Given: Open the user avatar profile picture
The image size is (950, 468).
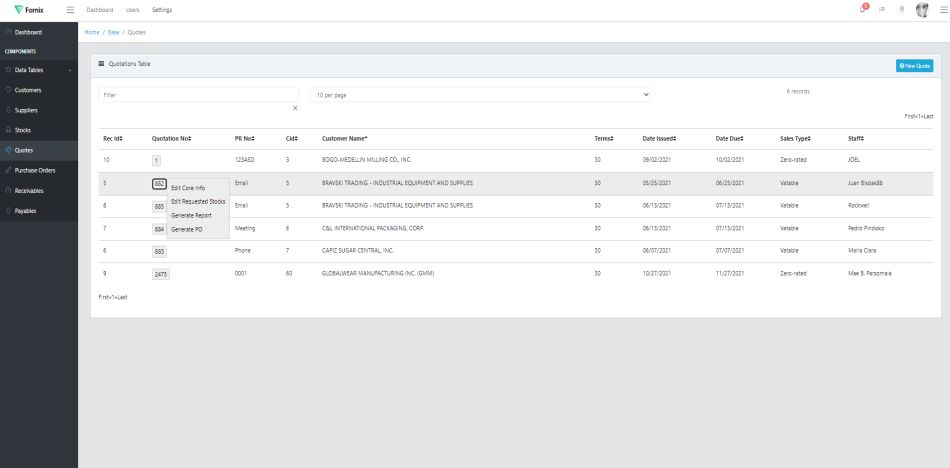Looking at the screenshot, I should (x=922, y=10).
